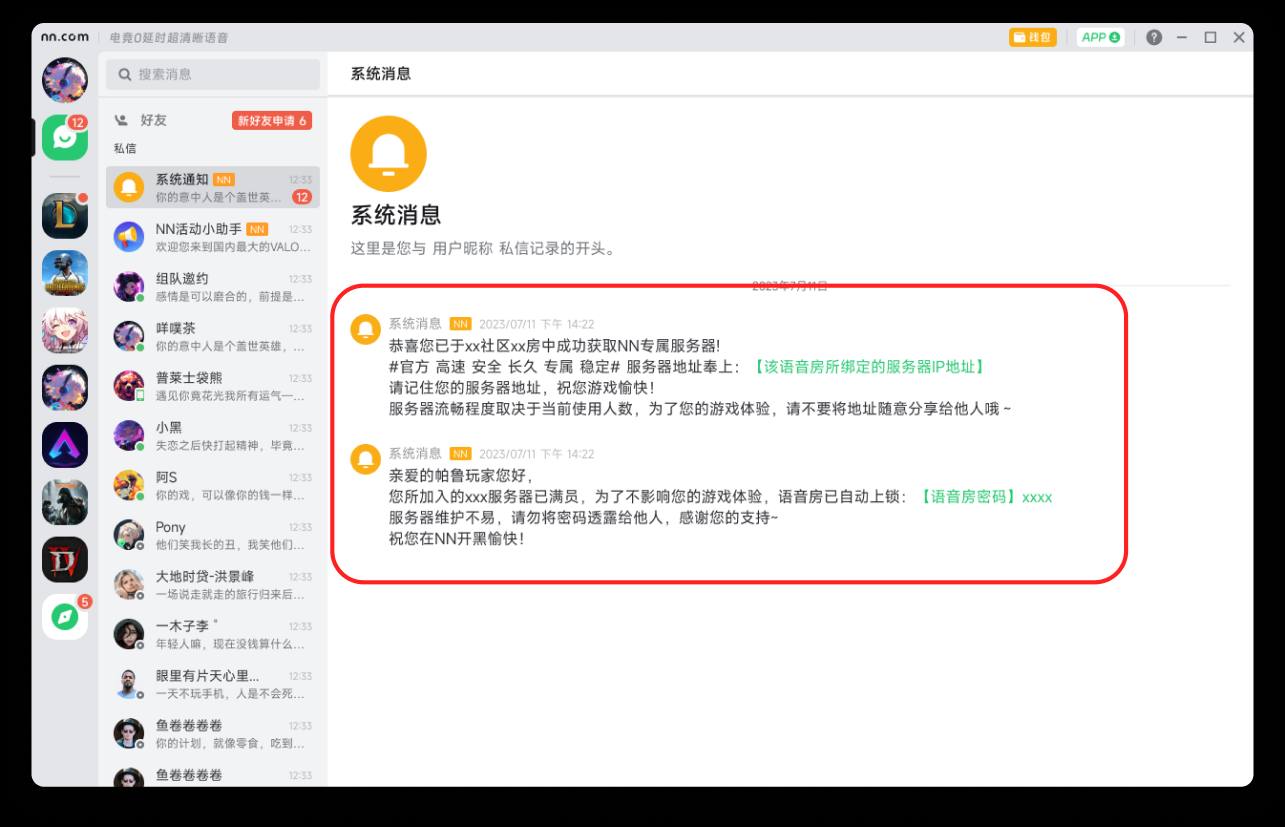Open the 阿S conversation
This screenshot has height=827, width=1285.
click(213, 485)
